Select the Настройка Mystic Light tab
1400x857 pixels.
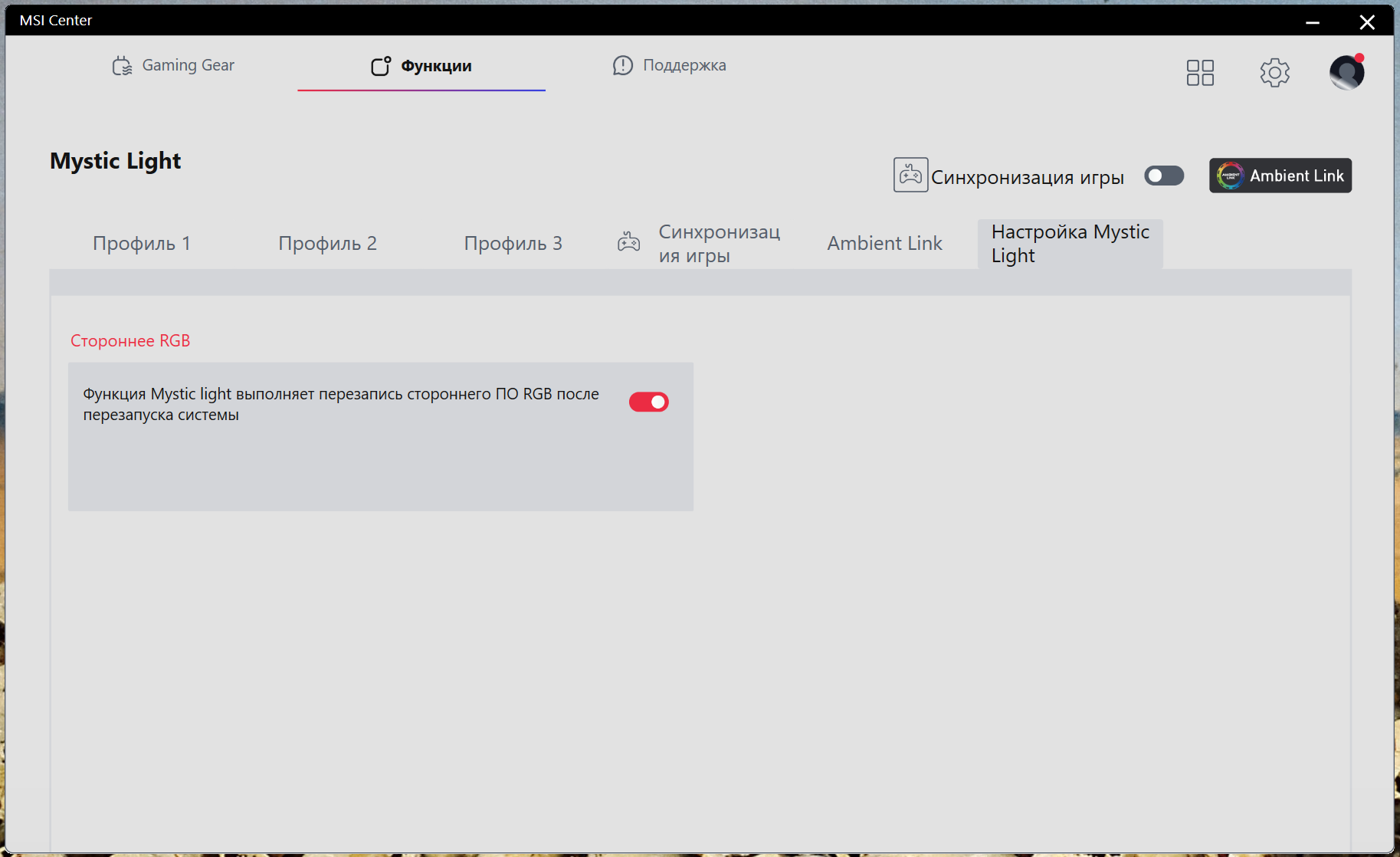(1070, 244)
